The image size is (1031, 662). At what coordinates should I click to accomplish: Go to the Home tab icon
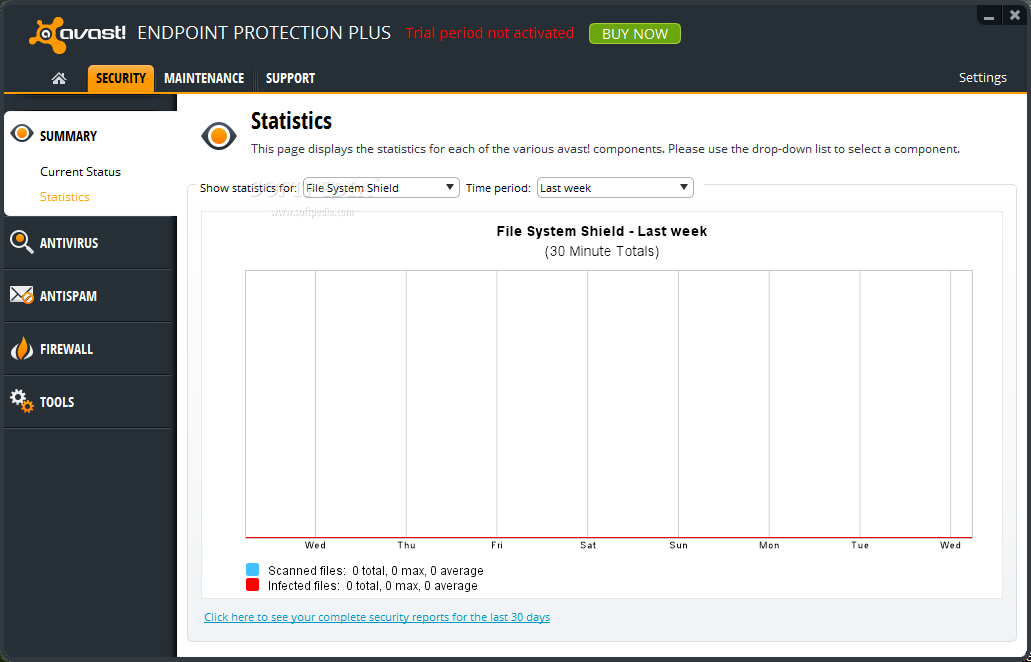59,78
